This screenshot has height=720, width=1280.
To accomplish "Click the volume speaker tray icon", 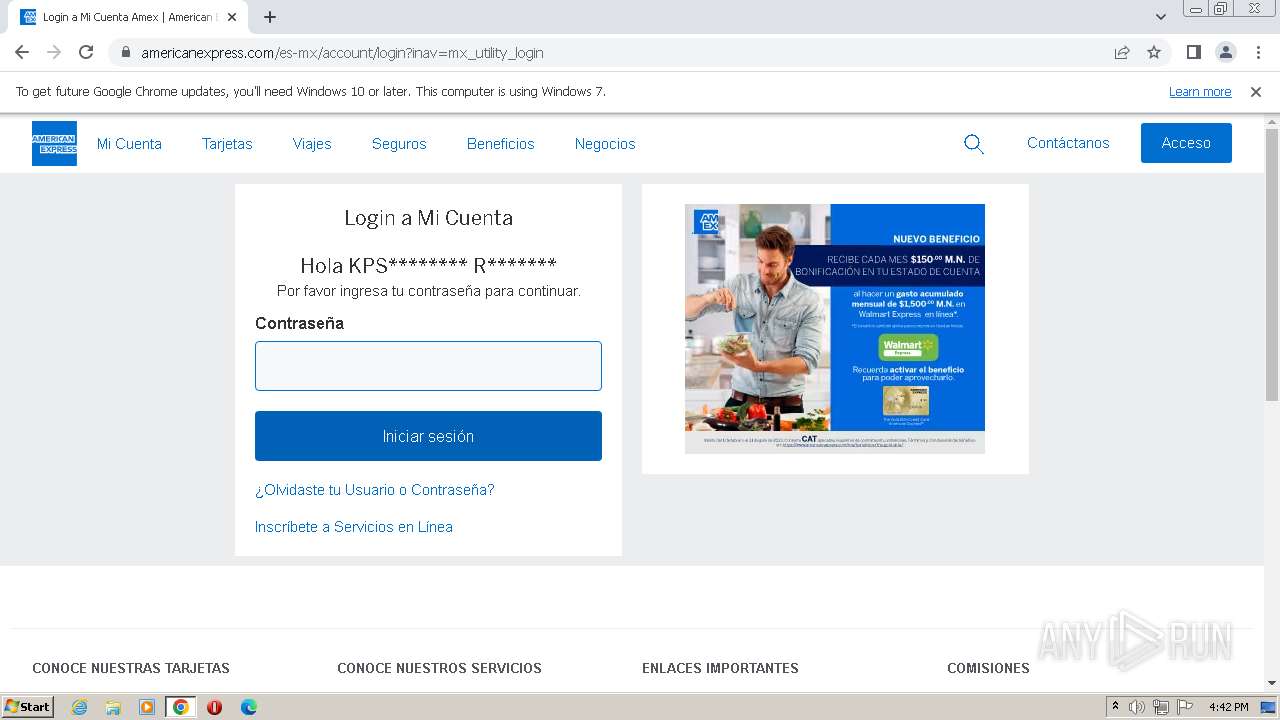I will coord(1137,707).
